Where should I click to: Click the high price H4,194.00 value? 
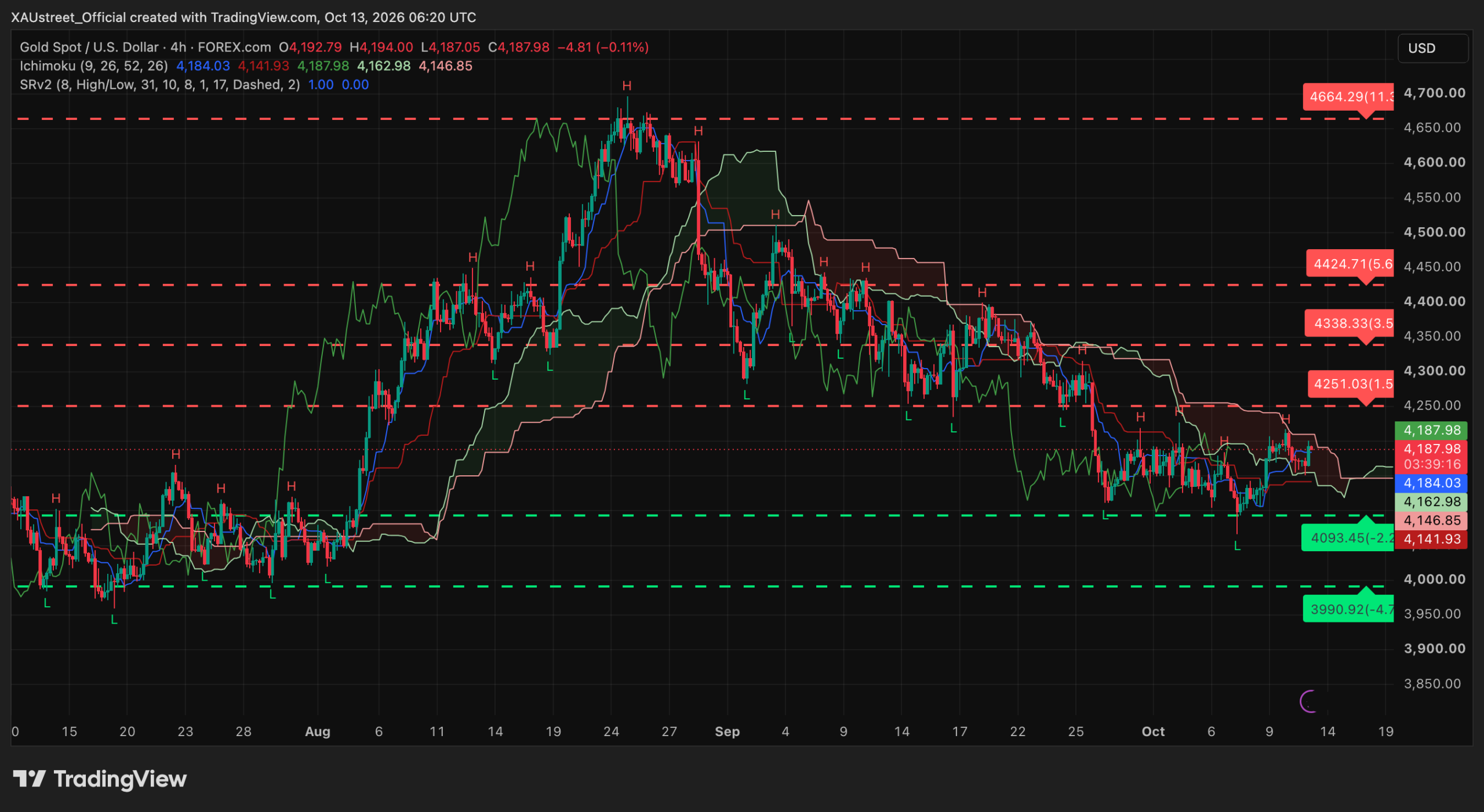tap(381, 47)
